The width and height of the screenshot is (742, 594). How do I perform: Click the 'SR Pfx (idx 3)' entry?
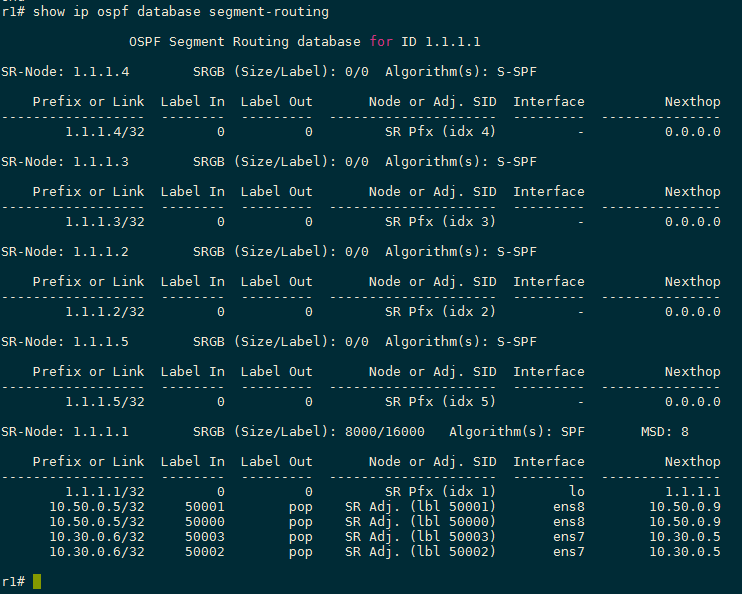(x=440, y=222)
